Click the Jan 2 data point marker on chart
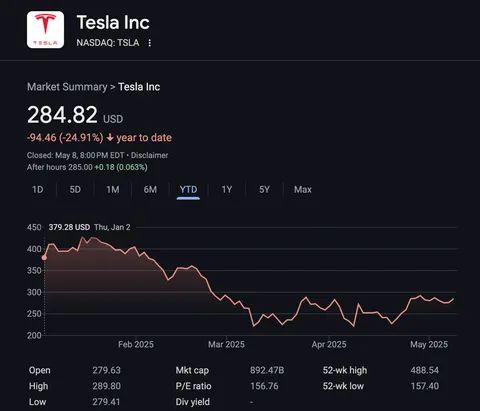The image size is (480, 411). point(44,258)
